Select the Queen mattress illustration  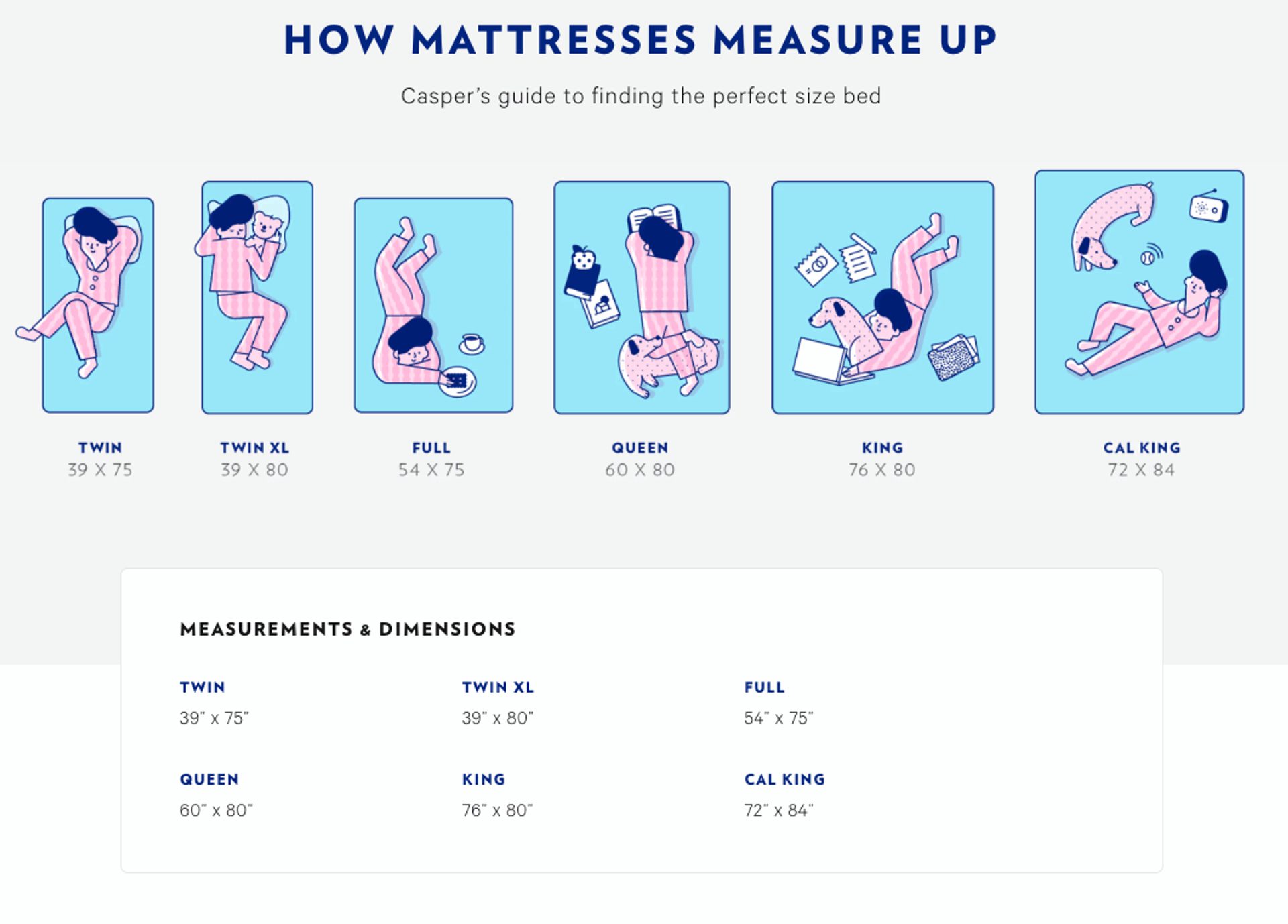pyautogui.click(x=641, y=298)
